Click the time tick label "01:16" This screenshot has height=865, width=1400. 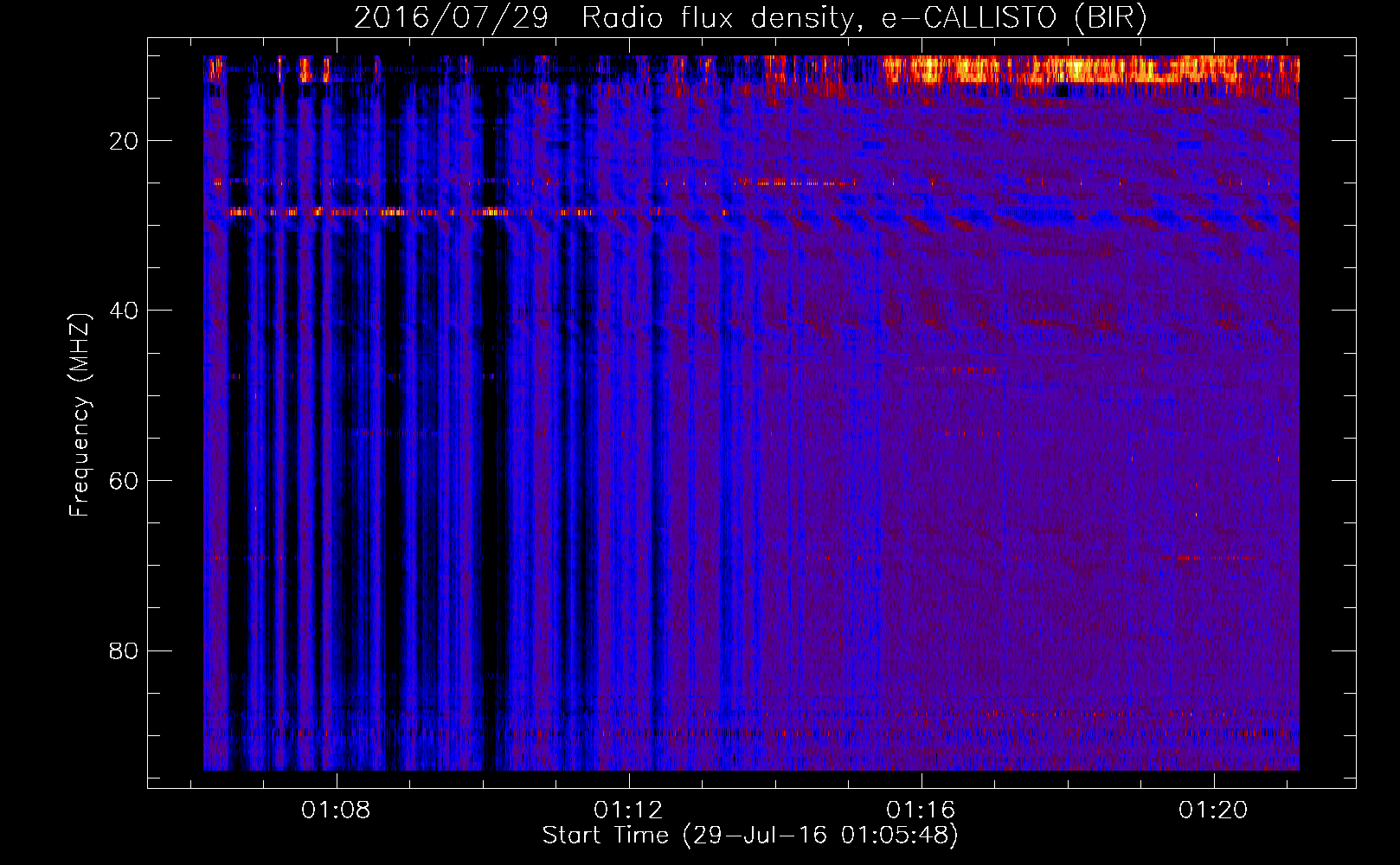[921, 810]
